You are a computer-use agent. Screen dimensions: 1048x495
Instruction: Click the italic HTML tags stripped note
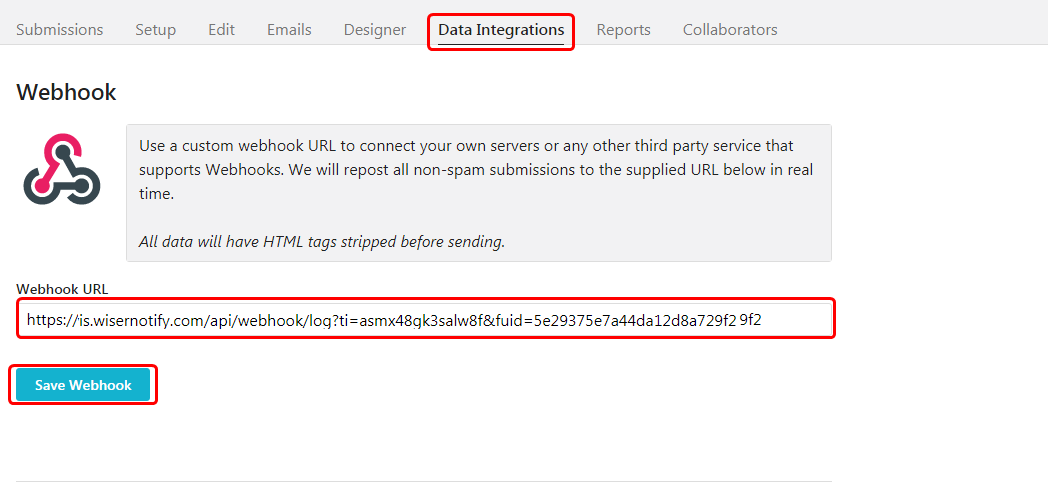pyautogui.click(x=321, y=242)
